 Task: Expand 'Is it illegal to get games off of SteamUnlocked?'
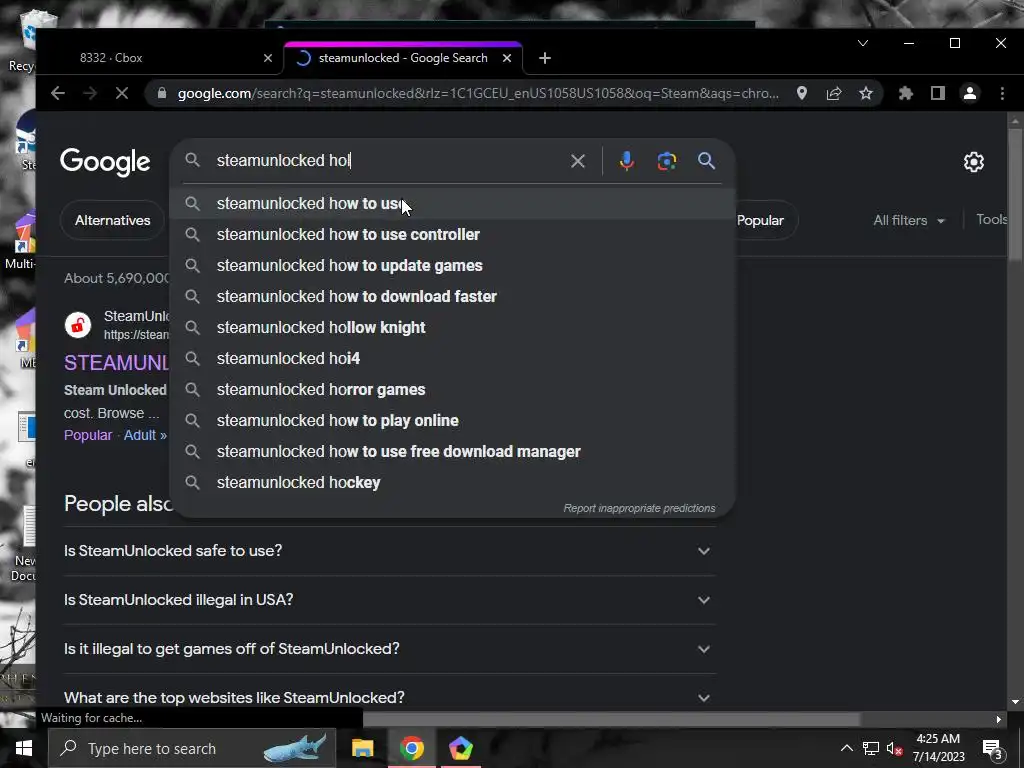click(389, 648)
